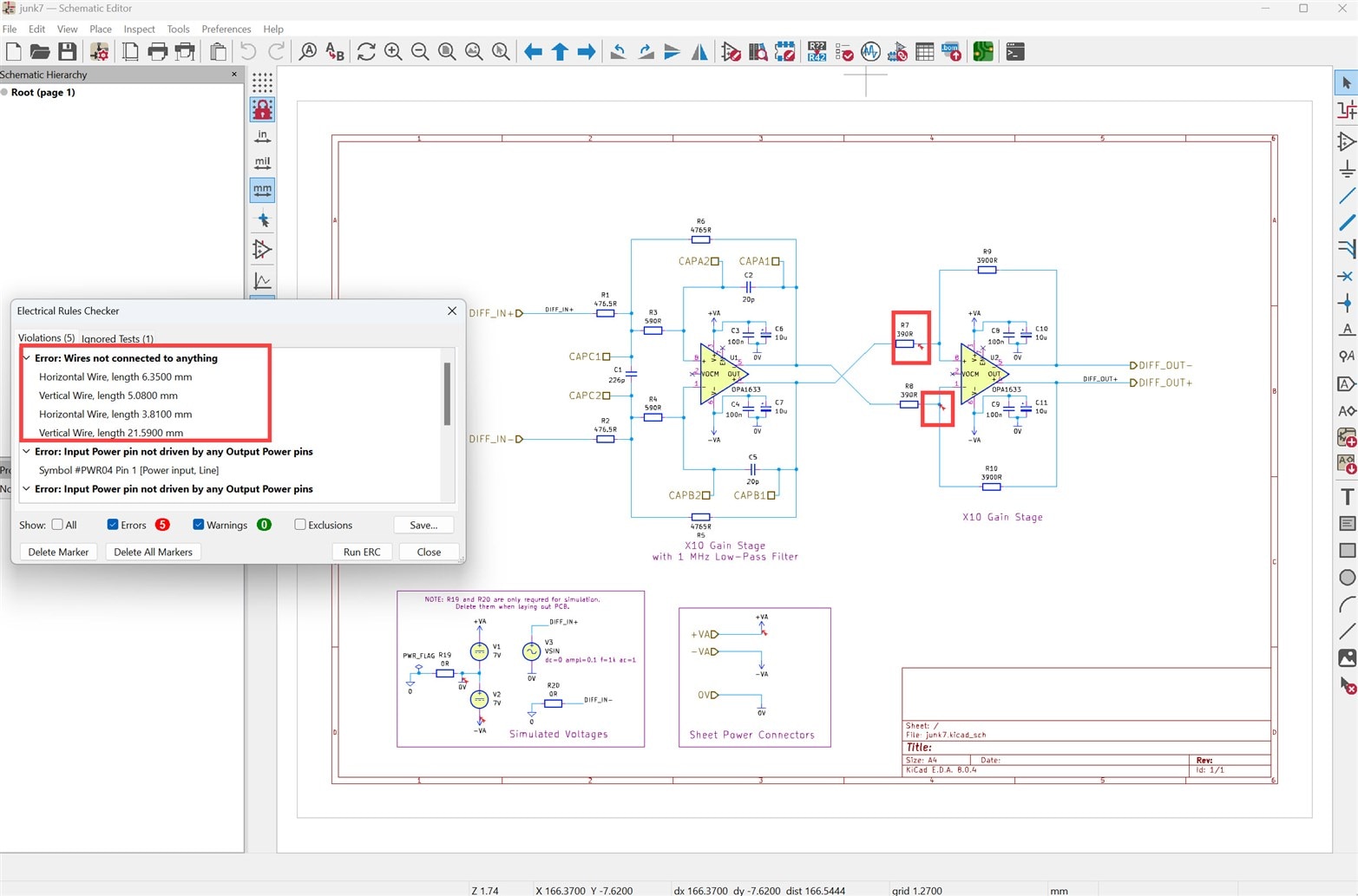Save the schematic with the floppy disk icon

pyautogui.click(x=67, y=52)
